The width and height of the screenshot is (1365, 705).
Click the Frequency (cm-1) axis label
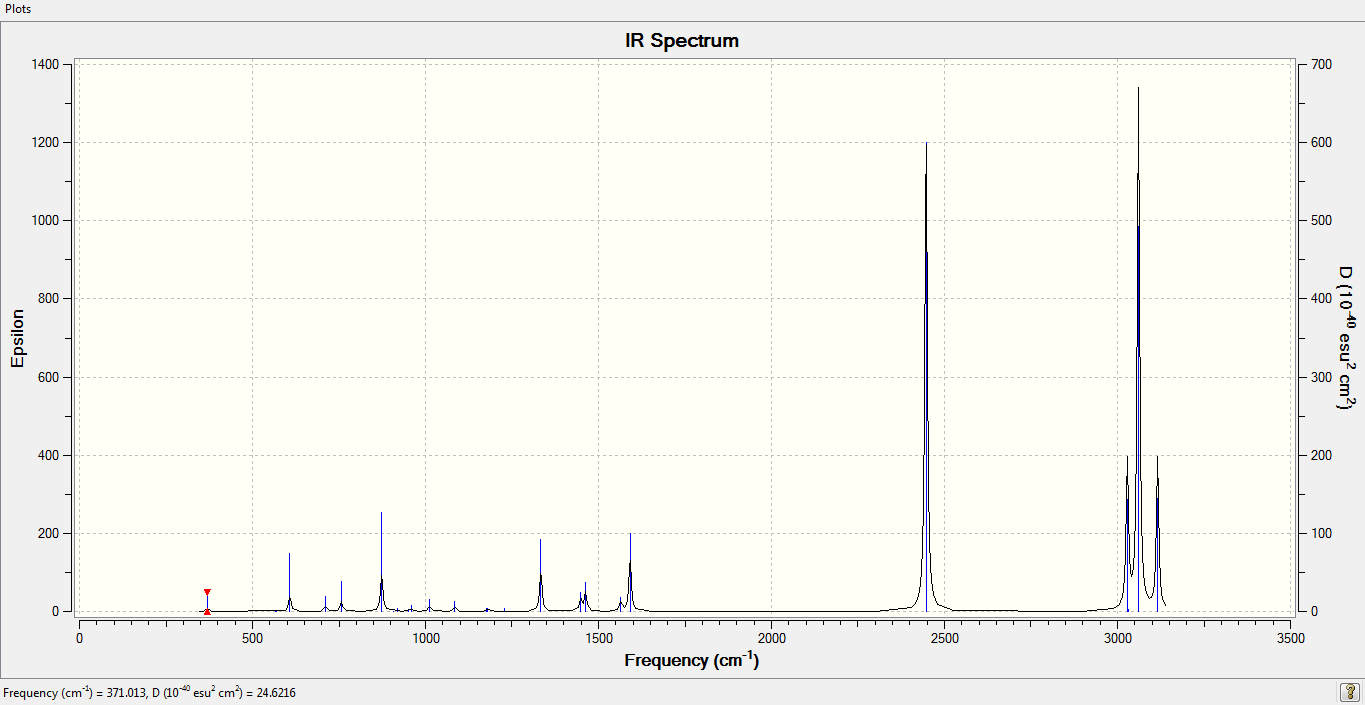pyautogui.click(x=691, y=660)
